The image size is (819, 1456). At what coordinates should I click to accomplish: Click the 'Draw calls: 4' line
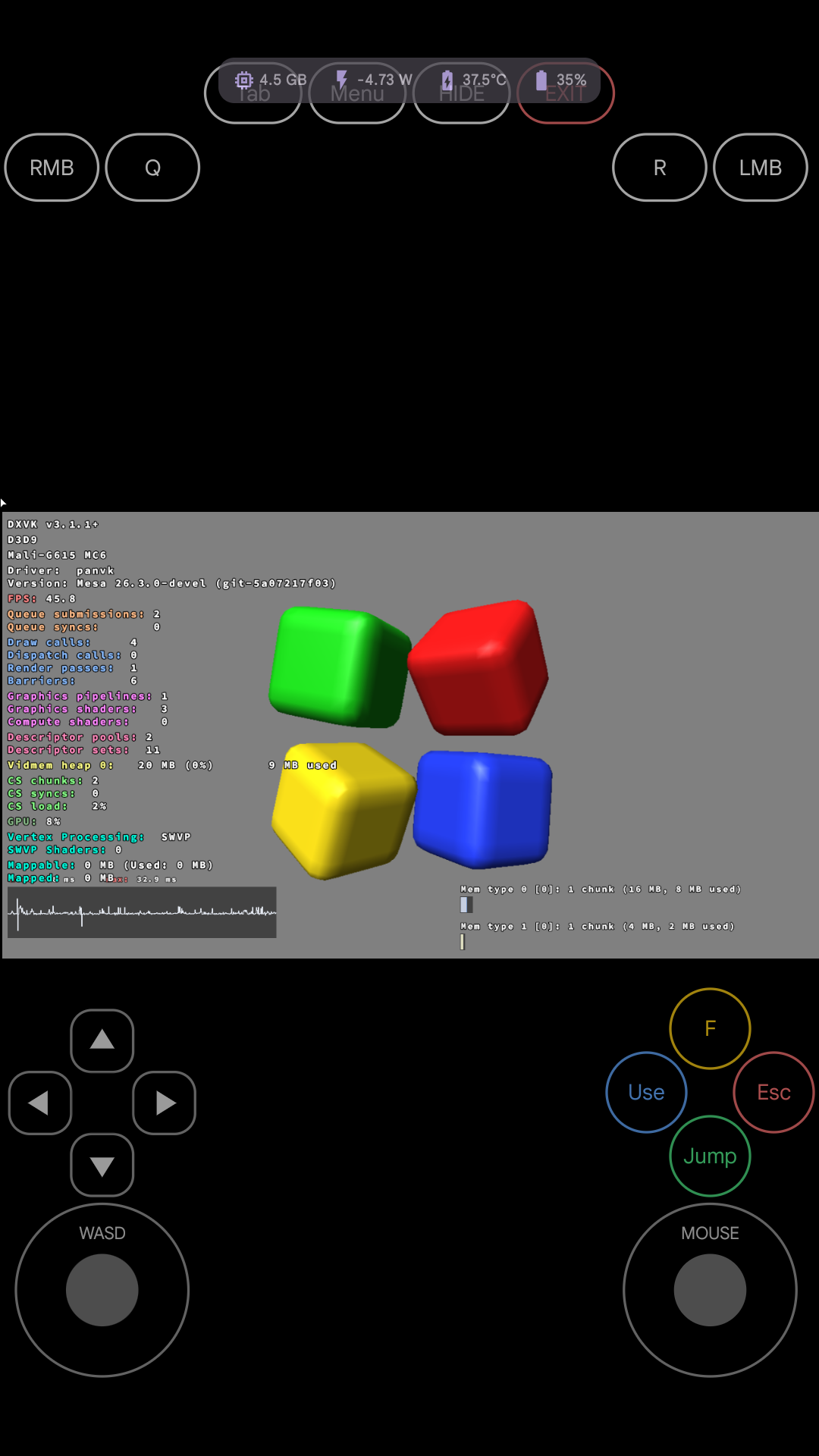[x=72, y=642]
